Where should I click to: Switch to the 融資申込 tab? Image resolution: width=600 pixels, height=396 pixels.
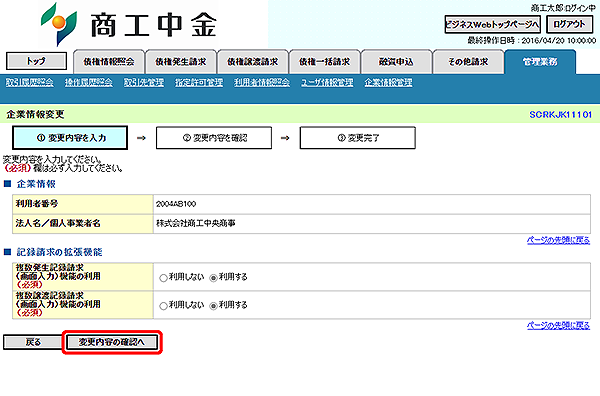pyautogui.click(x=396, y=62)
